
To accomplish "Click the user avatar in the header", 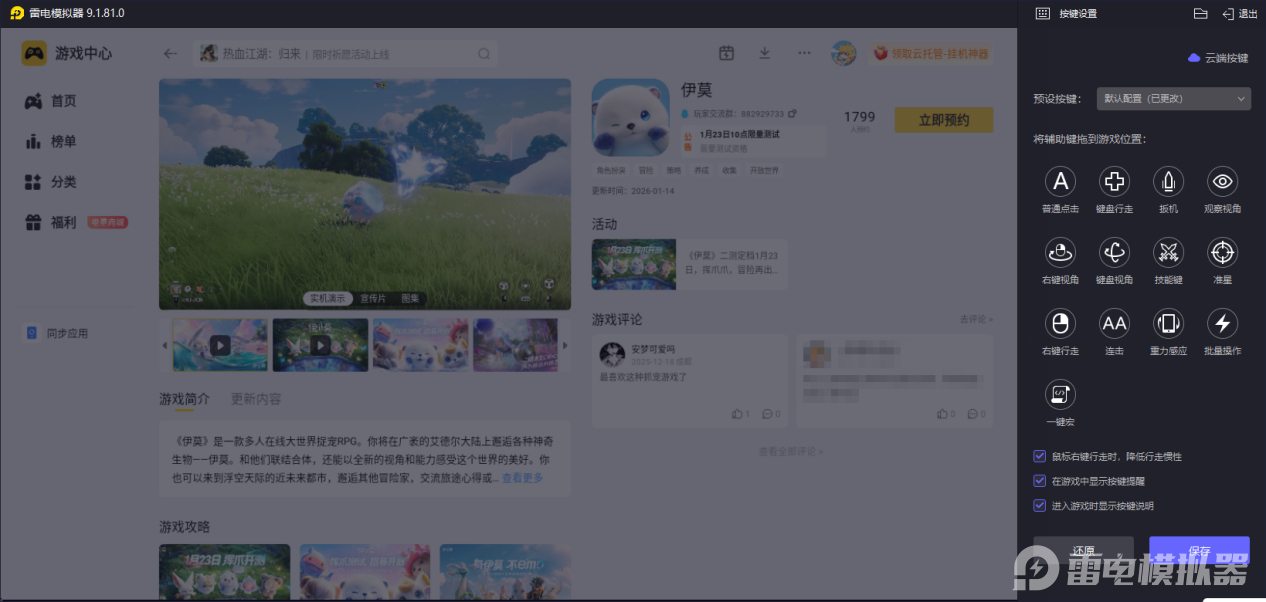I will [x=844, y=53].
